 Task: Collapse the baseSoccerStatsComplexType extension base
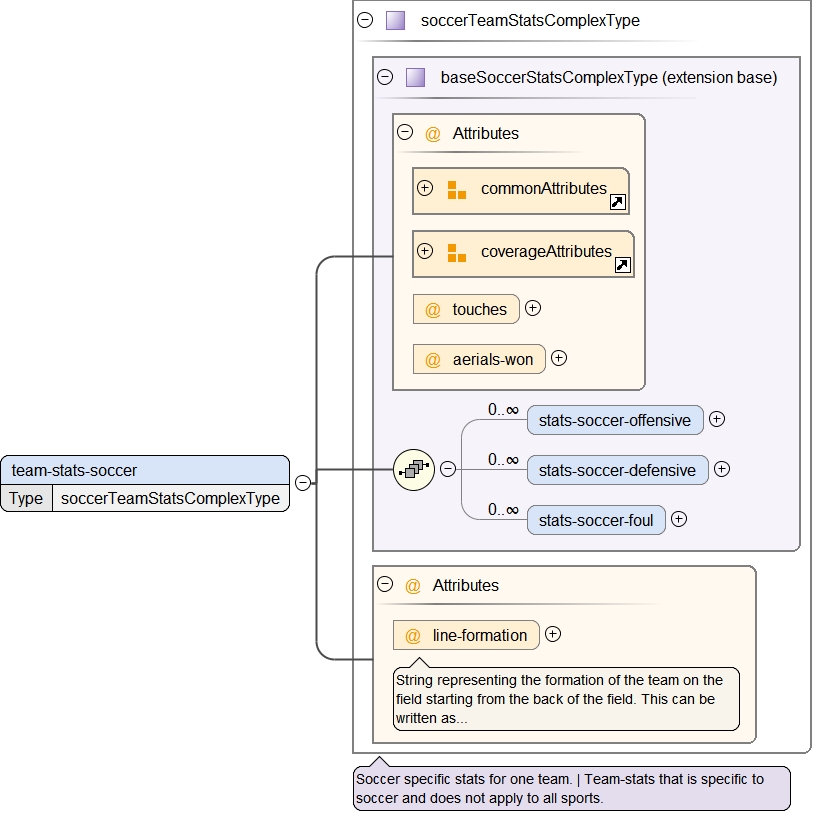pyautogui.click(x=385, y=77)
